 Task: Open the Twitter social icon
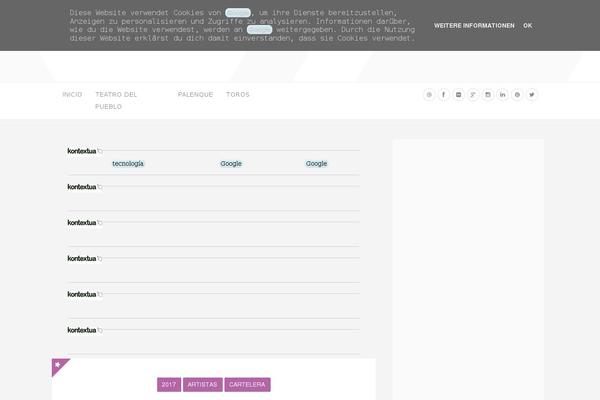(532, 95)
